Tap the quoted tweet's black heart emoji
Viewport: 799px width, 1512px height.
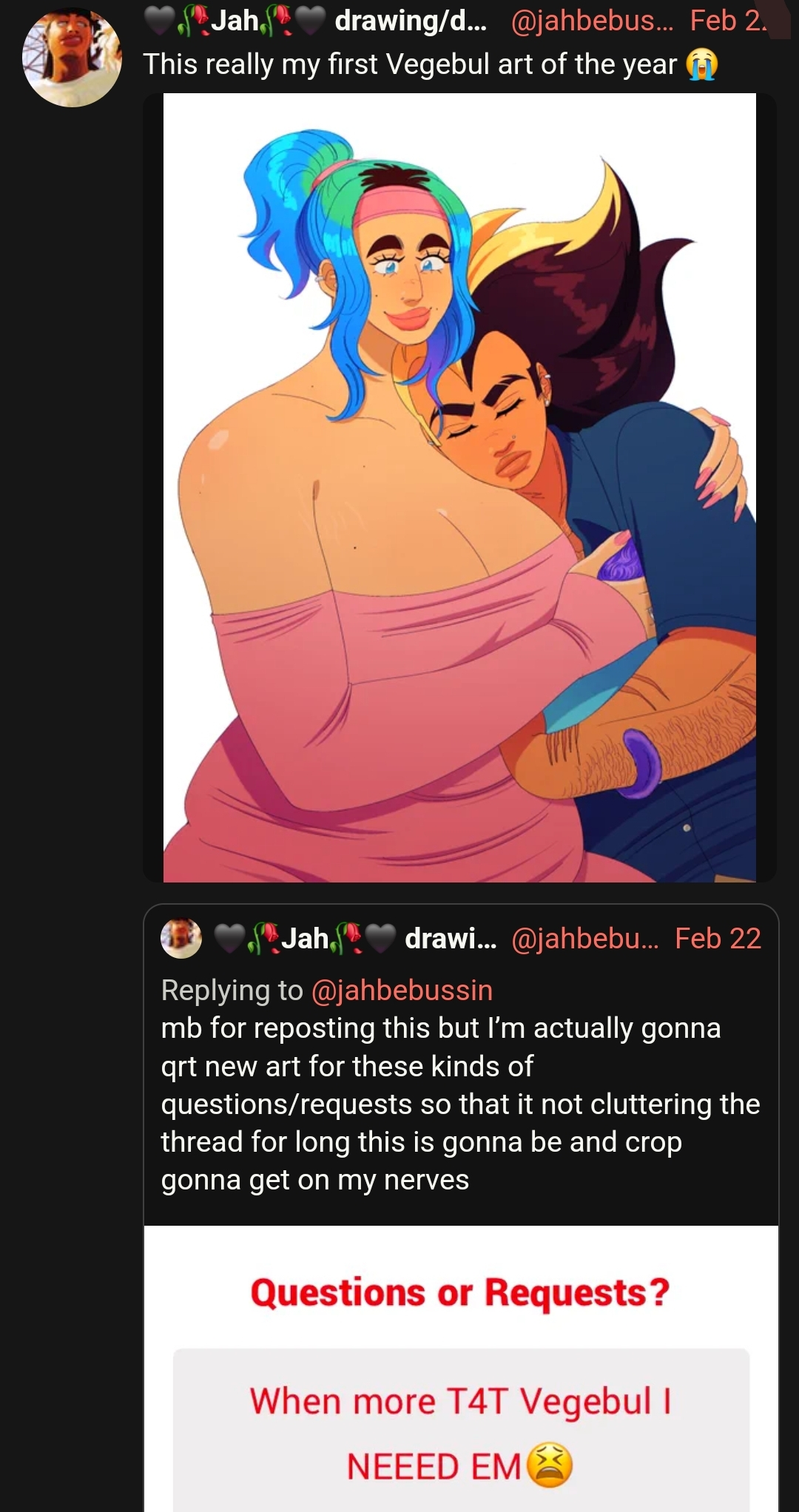229,939
